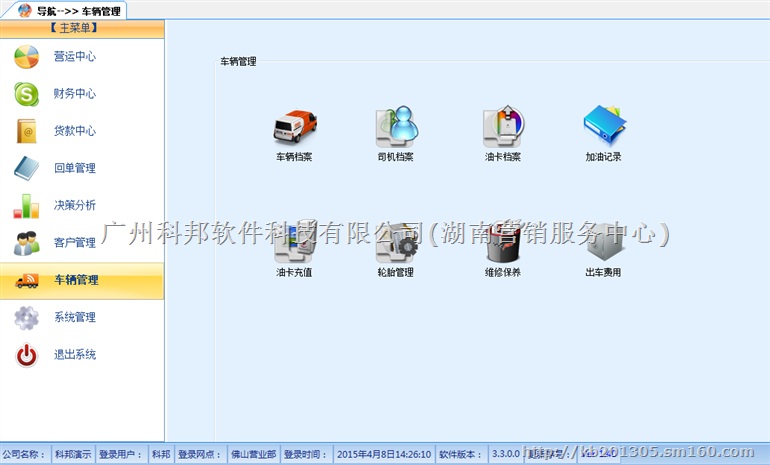This screenshot has width=770, height=465.
Task: Go to the 系统管理 menu entry
Action: click(x=82, y=318)
